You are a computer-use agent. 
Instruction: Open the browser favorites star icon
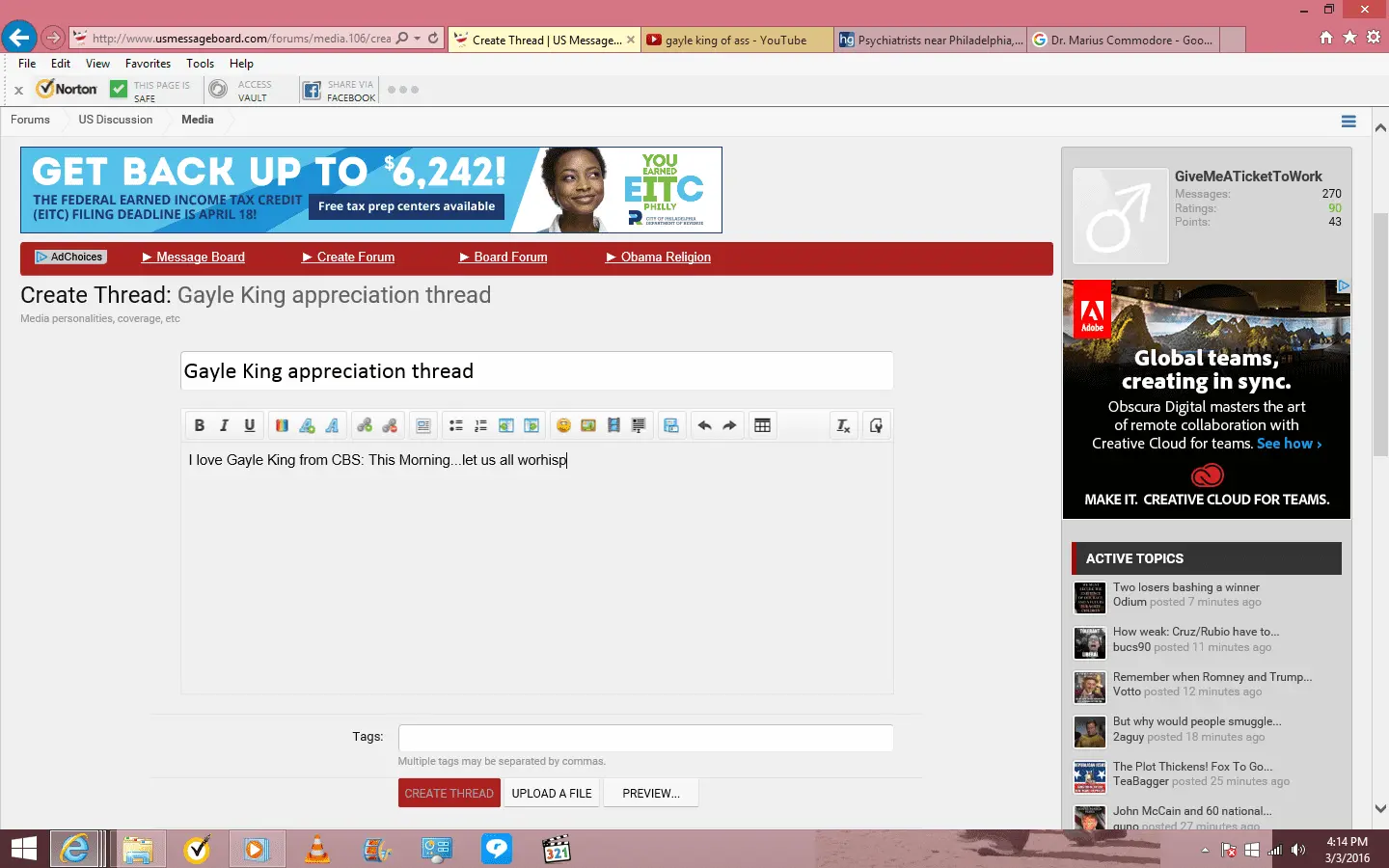pos(1349,38)
